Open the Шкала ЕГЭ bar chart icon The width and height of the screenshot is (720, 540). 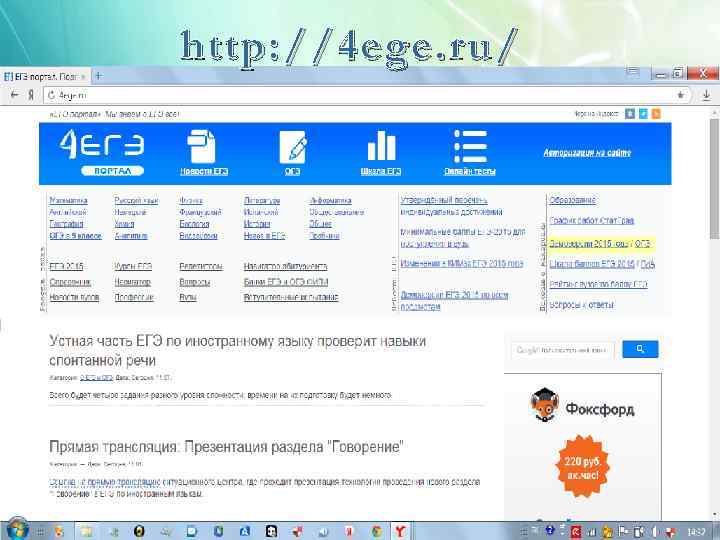[381, 146]
